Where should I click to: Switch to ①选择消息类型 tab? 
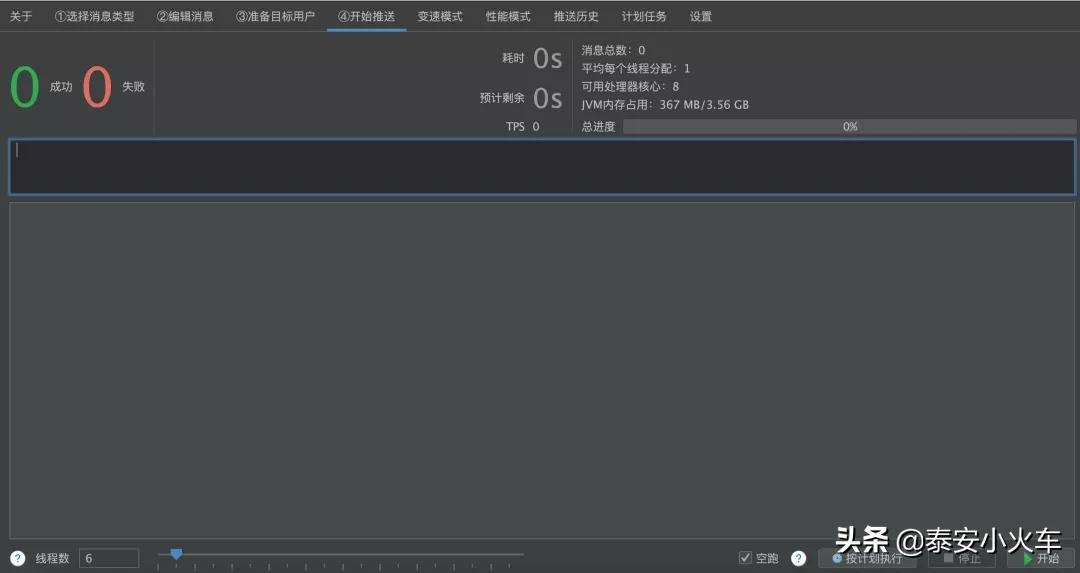tap(94, 16)
